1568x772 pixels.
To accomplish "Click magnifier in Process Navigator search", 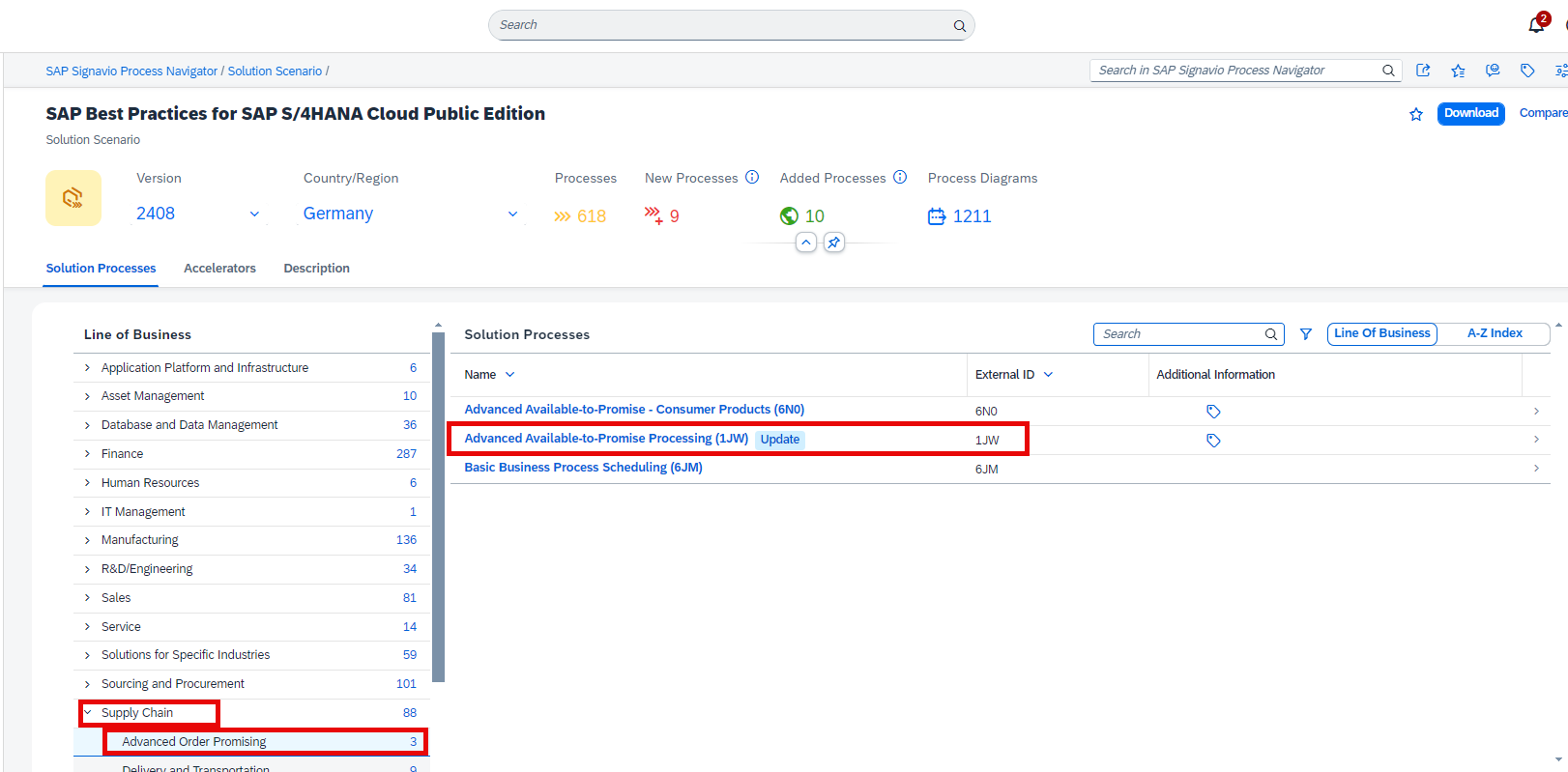I will (1388, 71).
